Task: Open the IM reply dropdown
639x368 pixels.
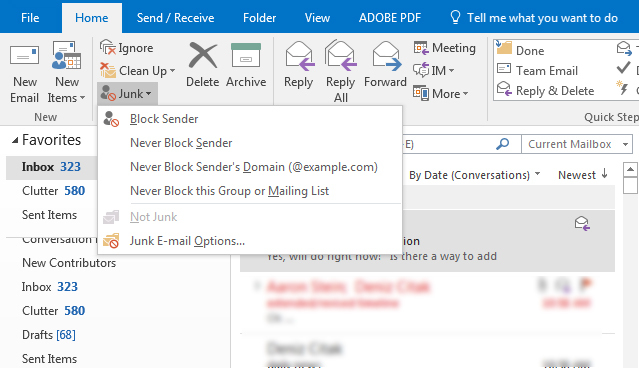Action: tap(434, 71)
